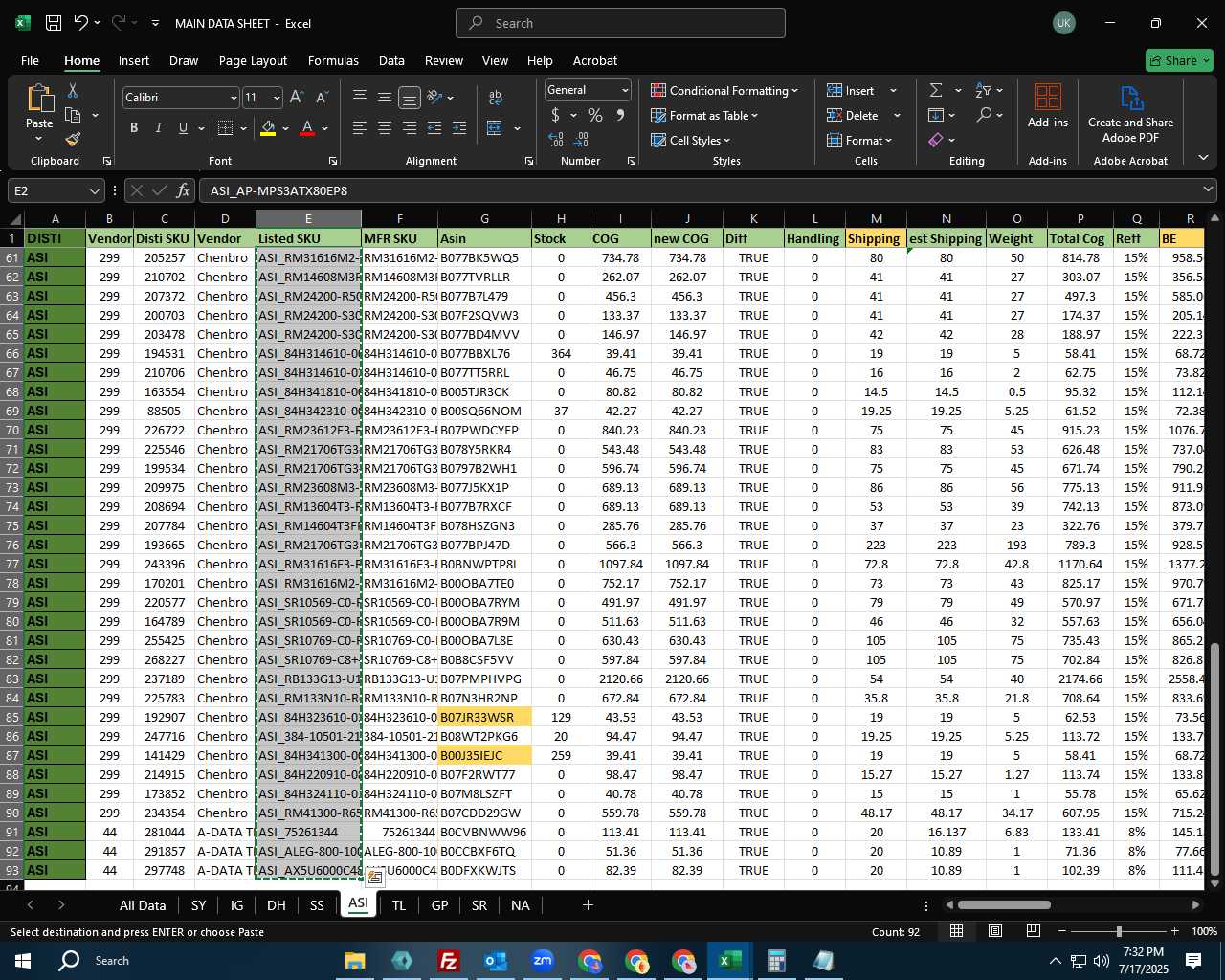Toggle Bold formatting
Image resolution: width=1225 pixels, height=980 pixels.
[x=134, y=128]
